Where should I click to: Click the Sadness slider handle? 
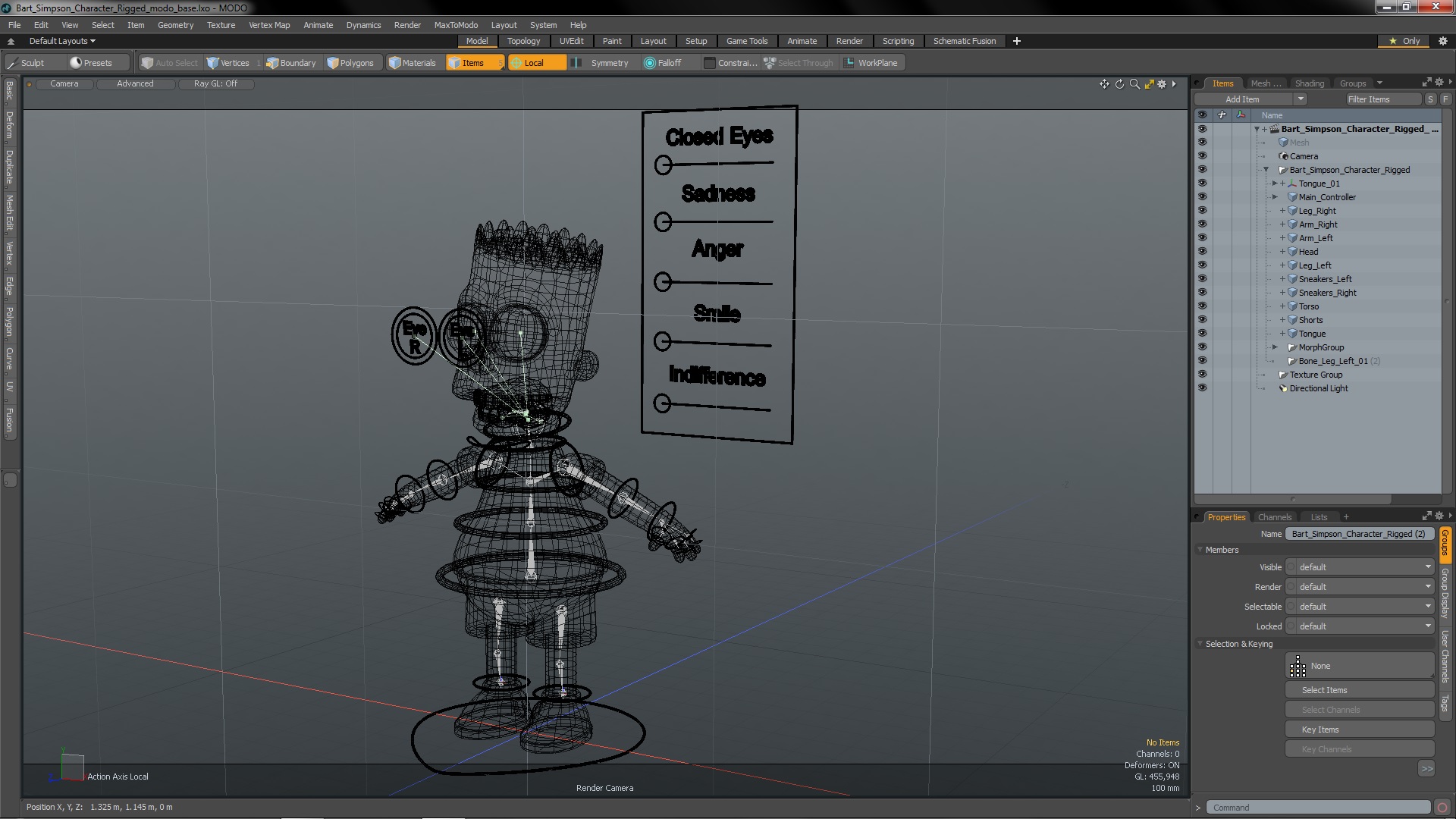pyautogui.click(x=664, y=221)
